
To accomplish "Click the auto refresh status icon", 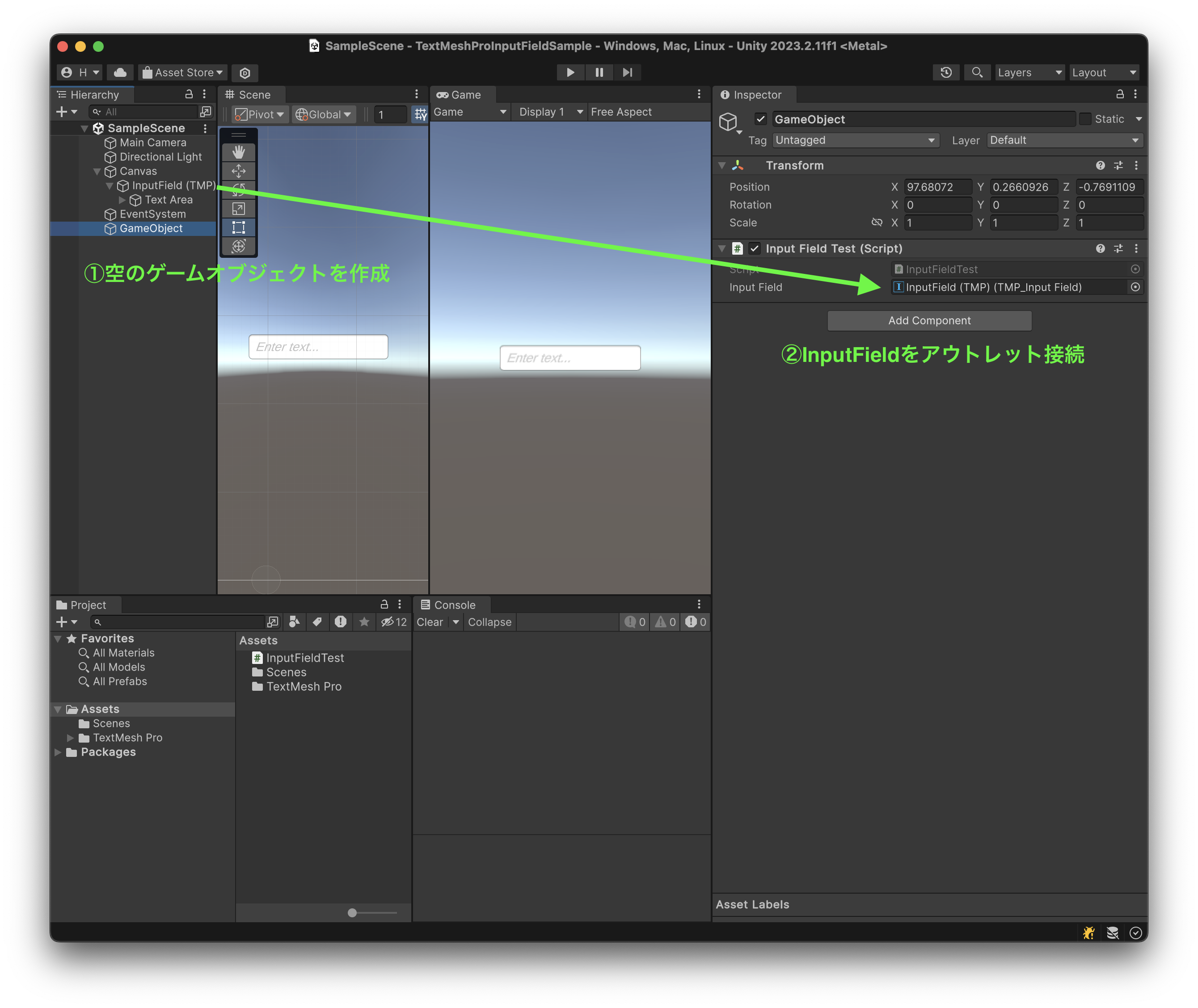I will [x=1135, y=932].
